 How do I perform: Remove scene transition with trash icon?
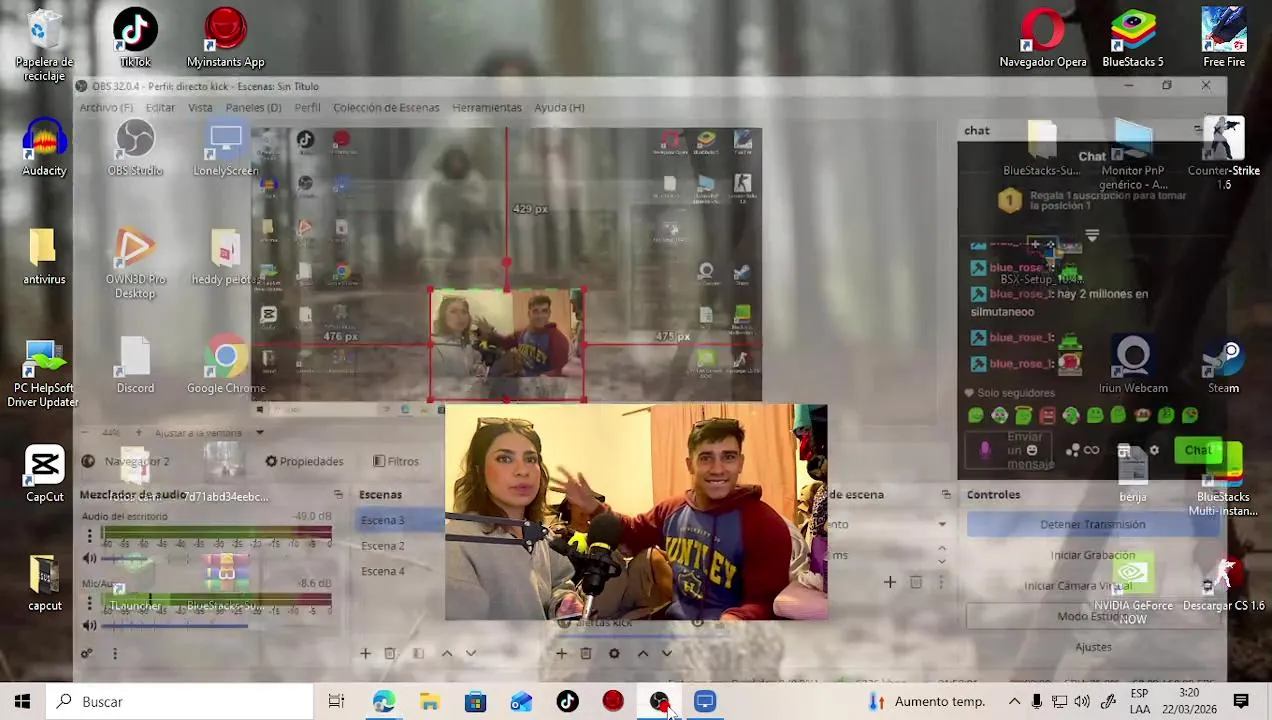coord(916,582)
